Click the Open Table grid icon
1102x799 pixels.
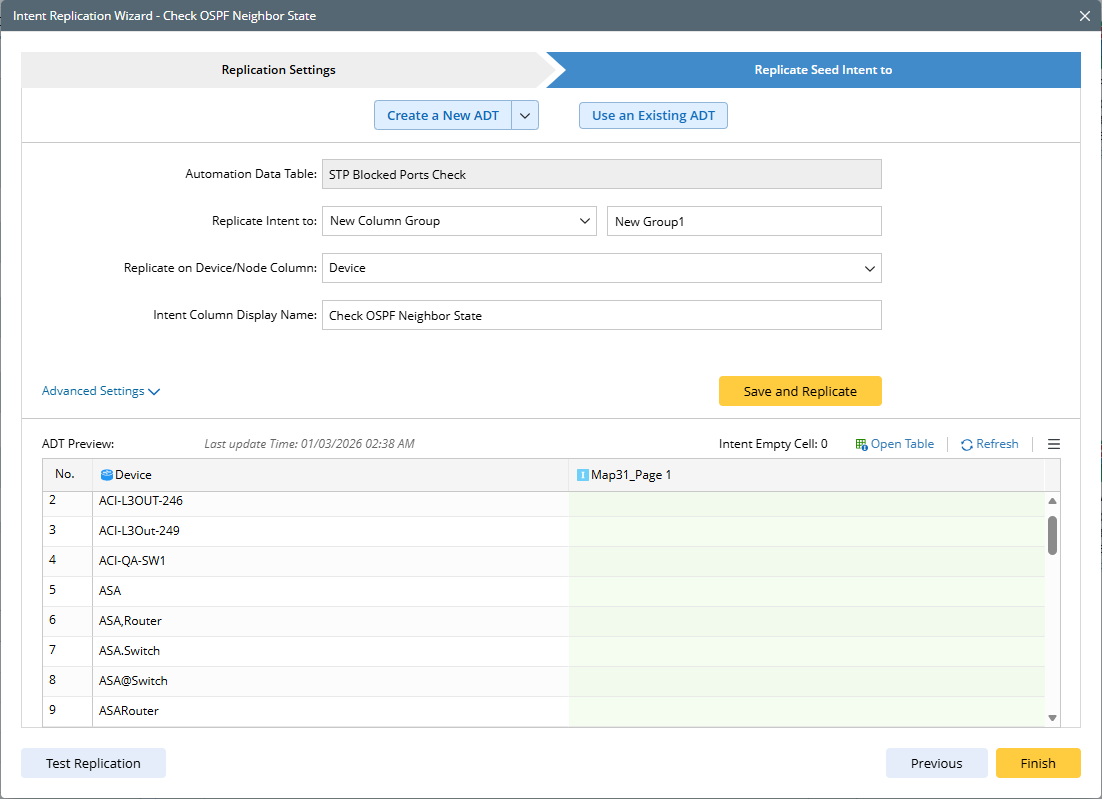tap(861, 444)
